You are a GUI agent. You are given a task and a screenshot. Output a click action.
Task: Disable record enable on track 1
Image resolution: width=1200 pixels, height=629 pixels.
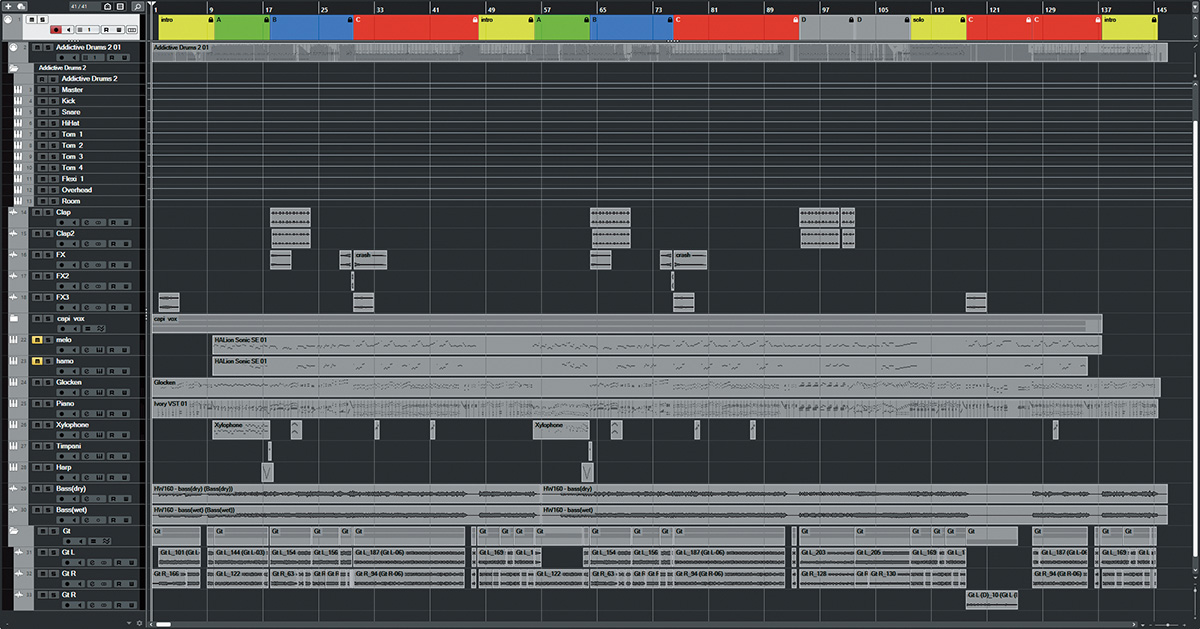(56, 30)
